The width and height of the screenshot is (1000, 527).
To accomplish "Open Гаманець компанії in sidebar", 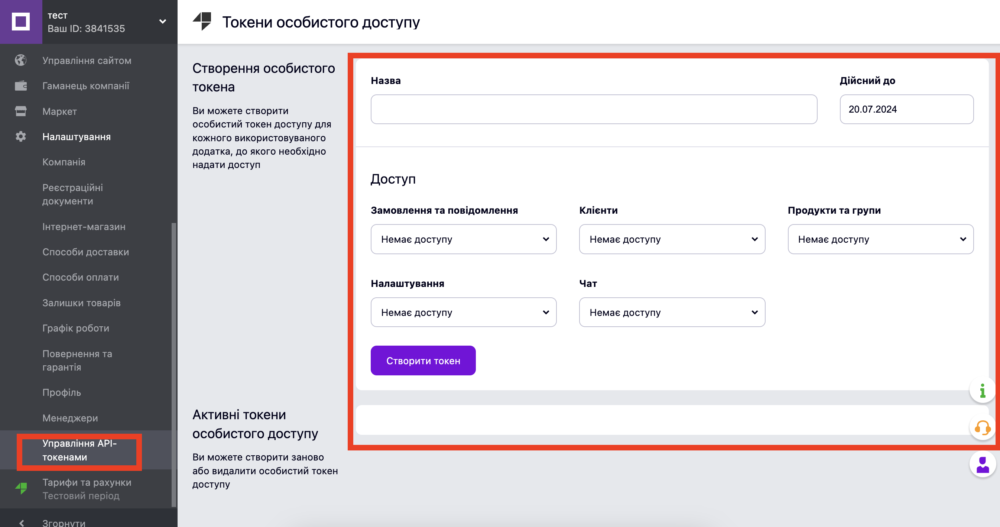I will click(x=85, y=85).
